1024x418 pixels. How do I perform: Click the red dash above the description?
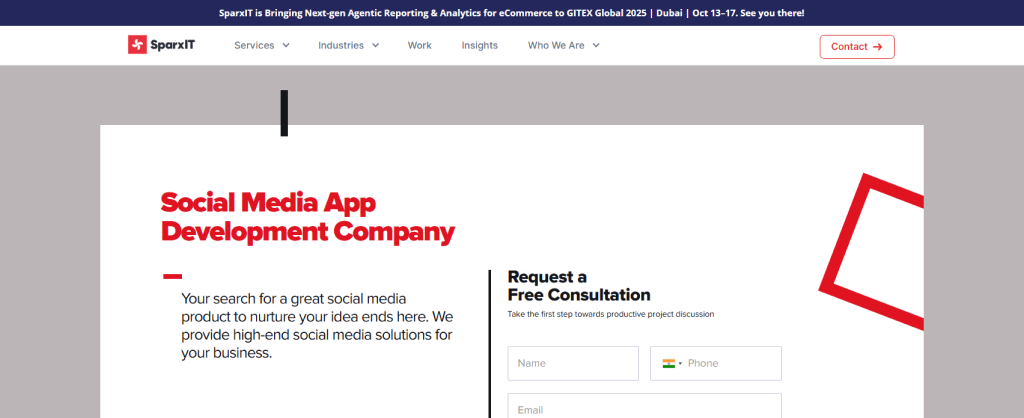point(172,276)
